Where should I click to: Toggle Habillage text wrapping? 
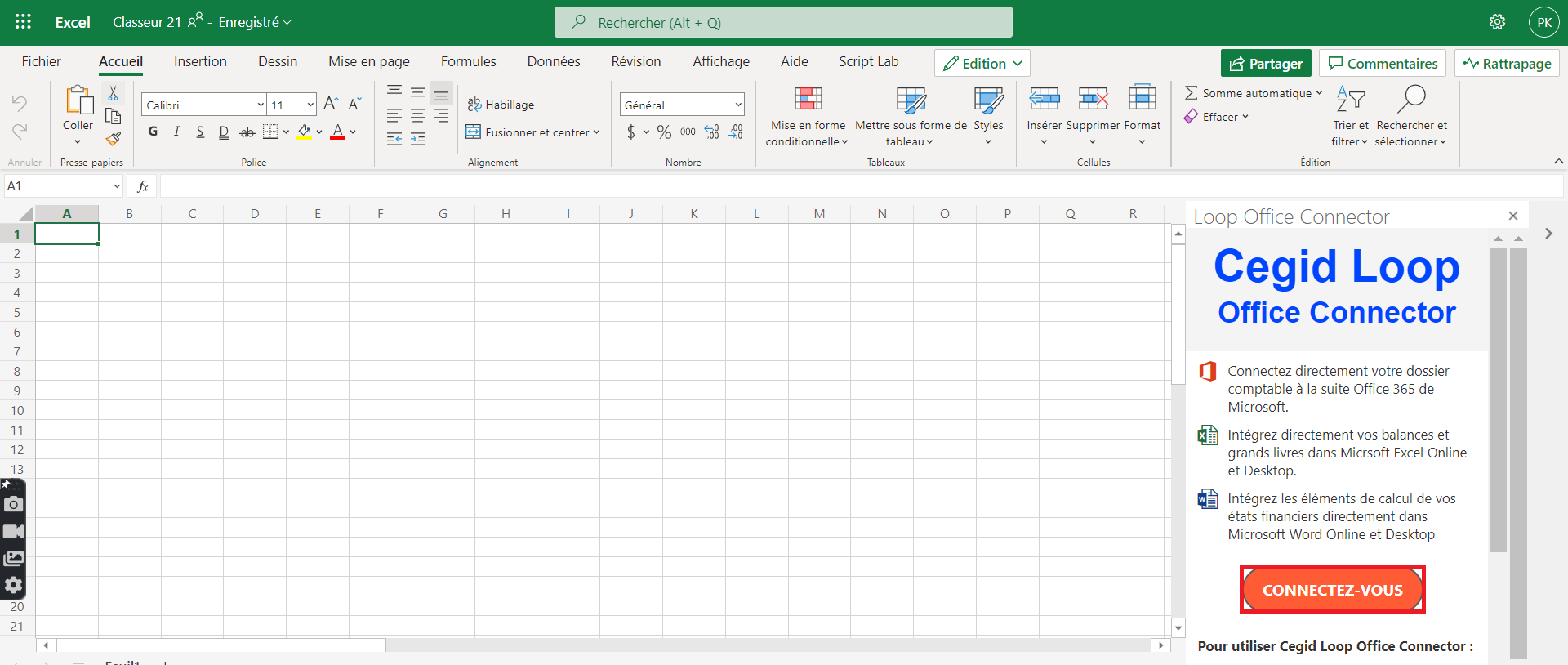pyautogui.click(x=501, y=105)
